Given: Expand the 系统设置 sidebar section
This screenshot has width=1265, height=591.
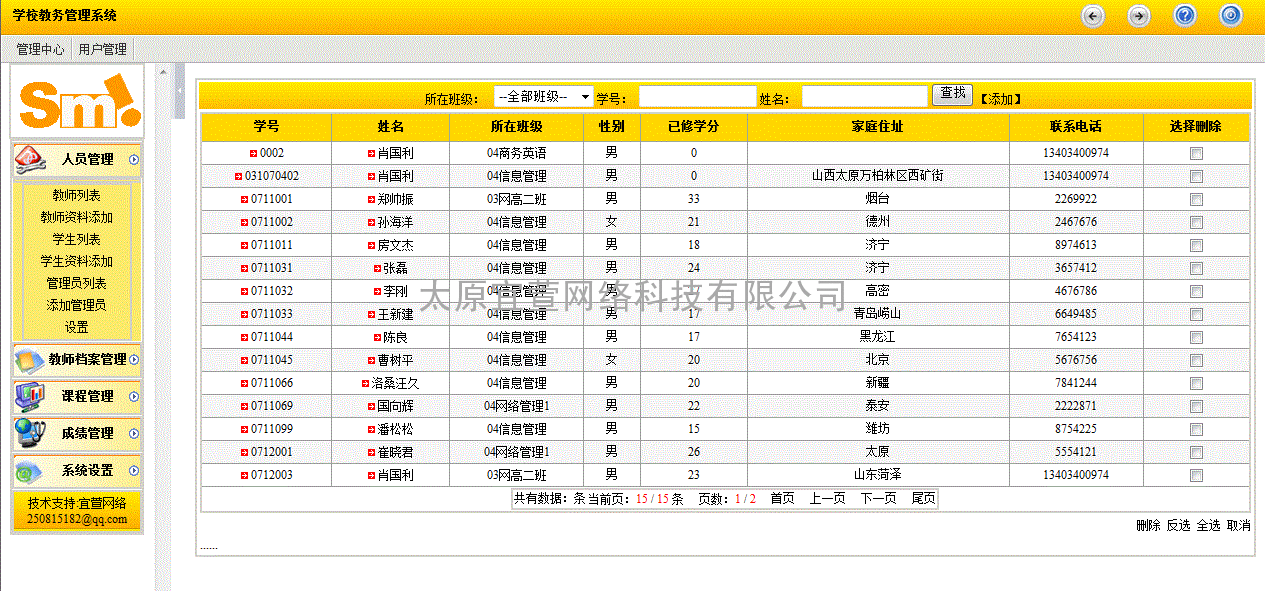Looking at the screenshot, I should [x=133, y=470].
